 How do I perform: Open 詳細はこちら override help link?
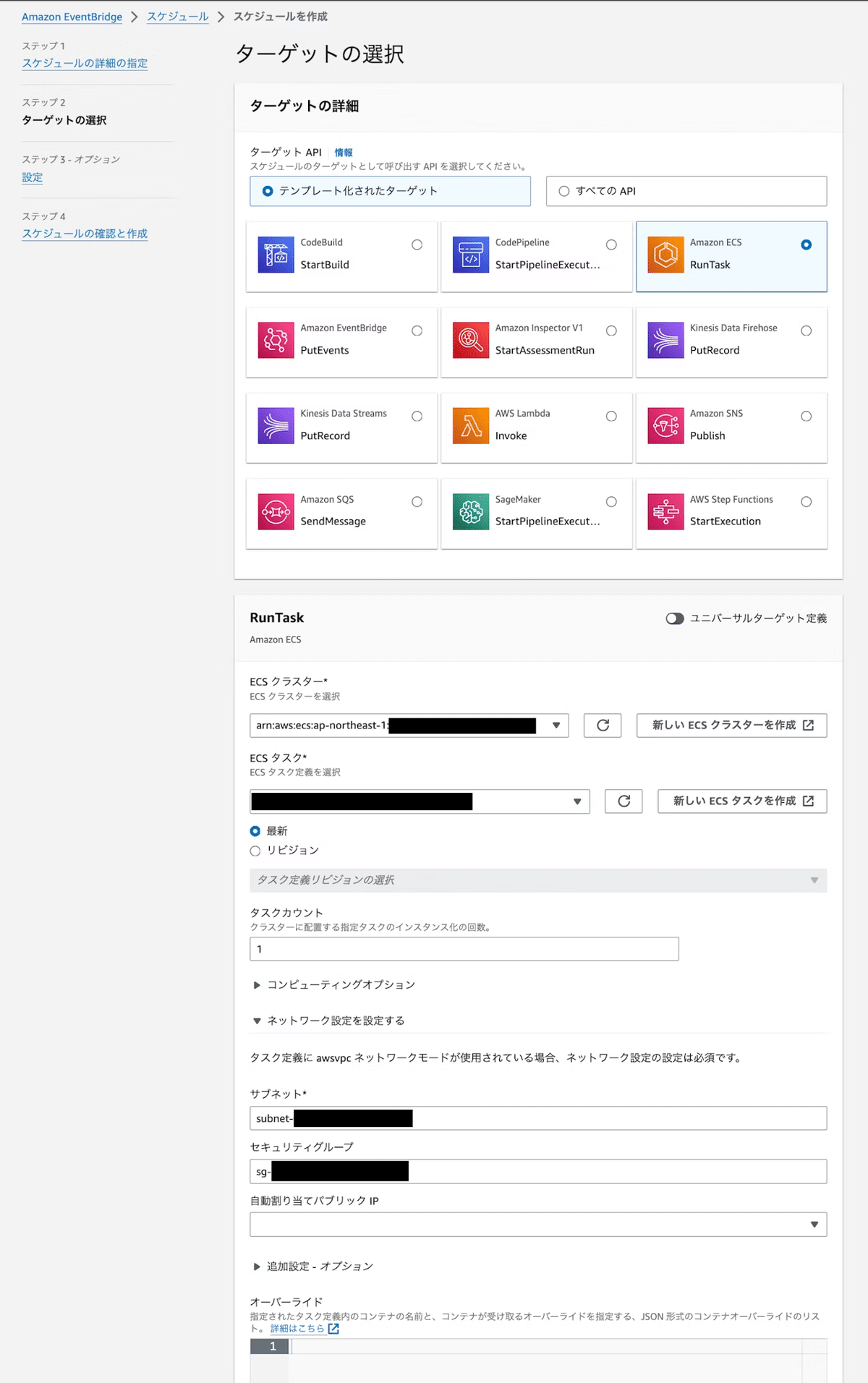tap(297, 1329)
